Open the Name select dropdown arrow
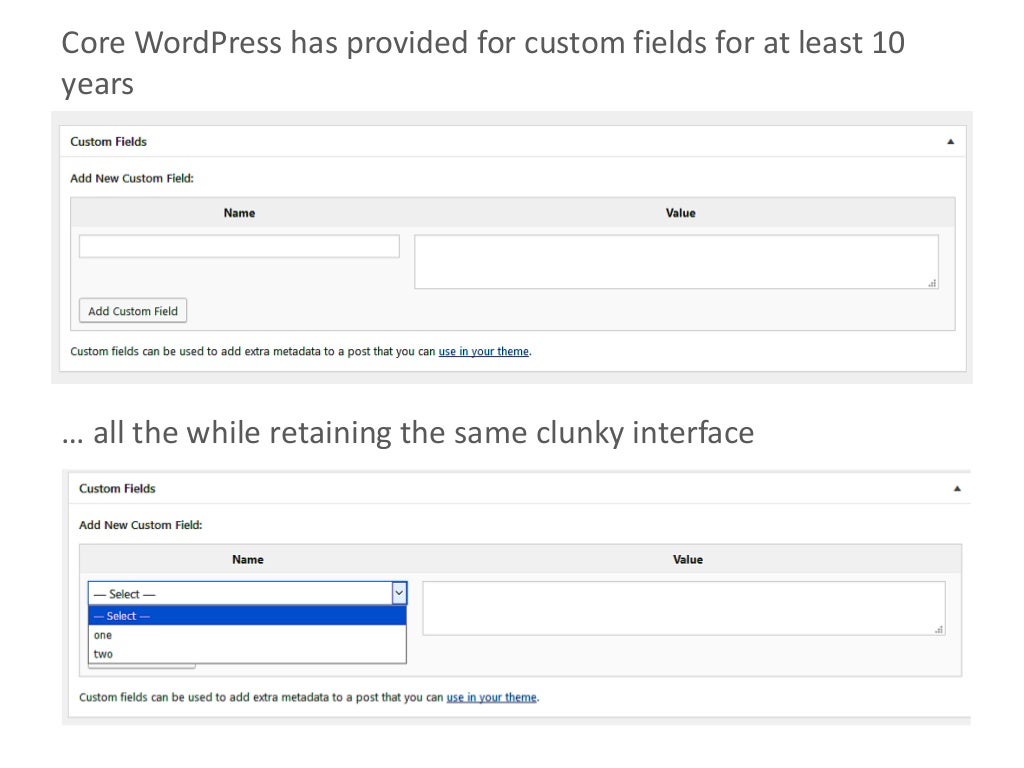Screen dimensions: 1024x768 coord(399,593)
